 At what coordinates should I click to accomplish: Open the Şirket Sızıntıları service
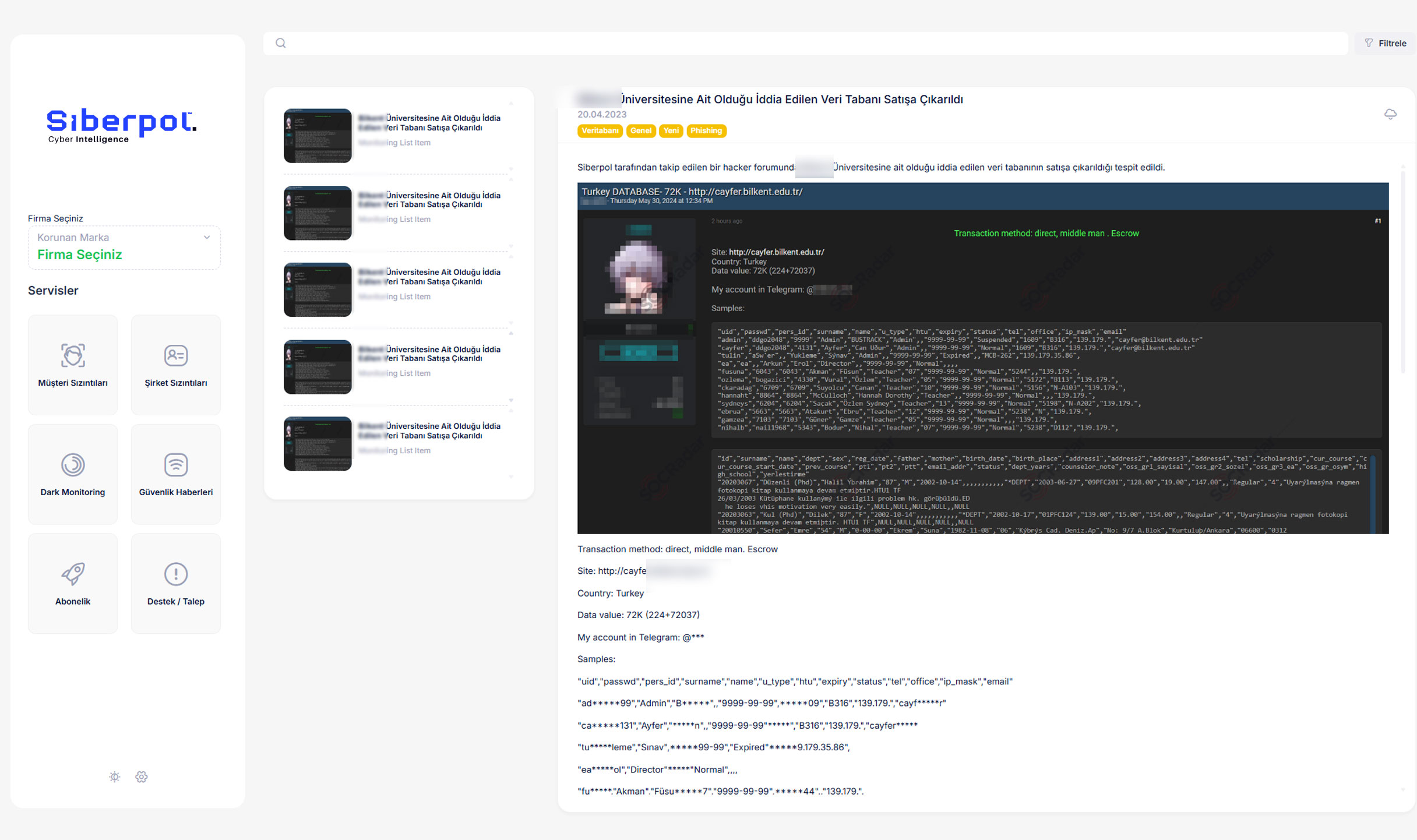[175, 364]
